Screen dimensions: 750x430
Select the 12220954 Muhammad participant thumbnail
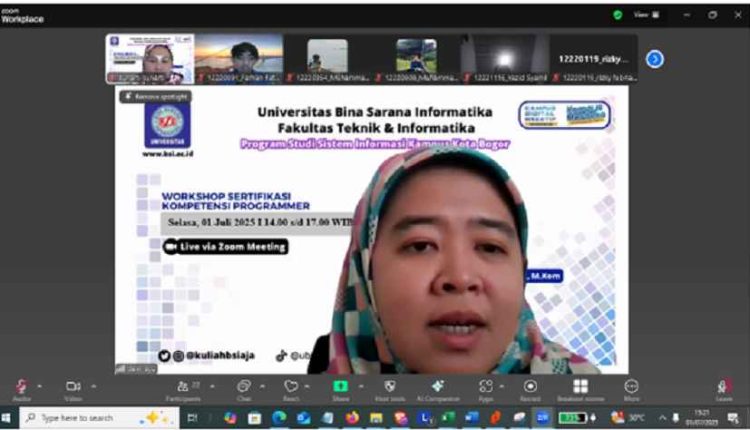328,59
